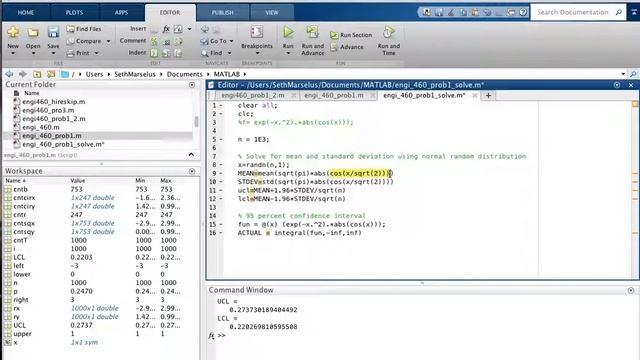Image resolution: width=640 pixels, height=360 pixels.
Task: Click Documents in path breadcrumb
Action: 184,74
